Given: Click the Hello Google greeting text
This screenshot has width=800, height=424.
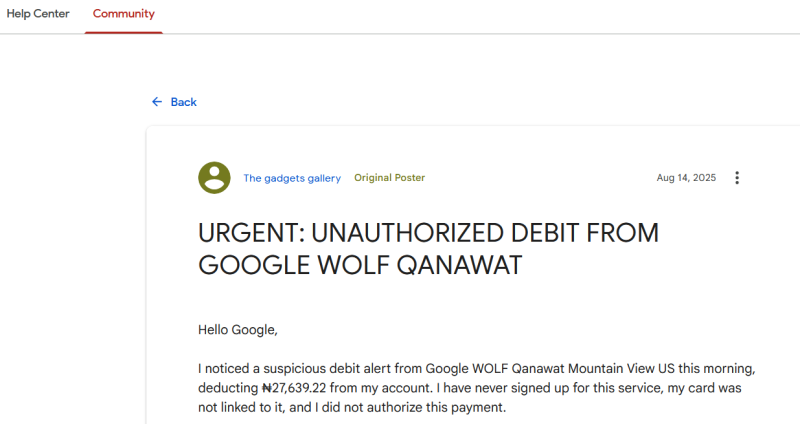Looking at the screenshot, I should (x=239, y=328).
